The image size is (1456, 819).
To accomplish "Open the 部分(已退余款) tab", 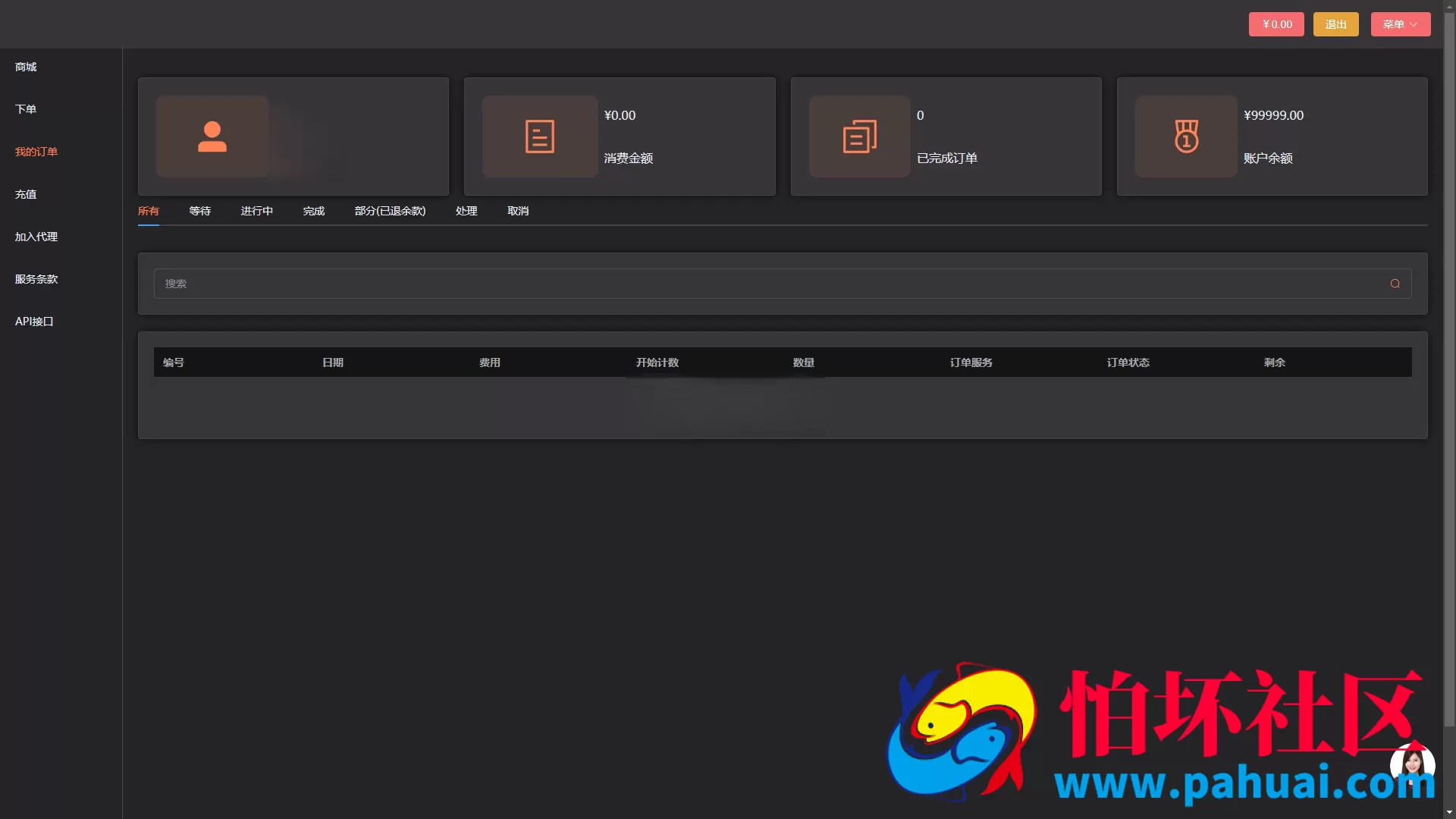I will tap(390, 211).
